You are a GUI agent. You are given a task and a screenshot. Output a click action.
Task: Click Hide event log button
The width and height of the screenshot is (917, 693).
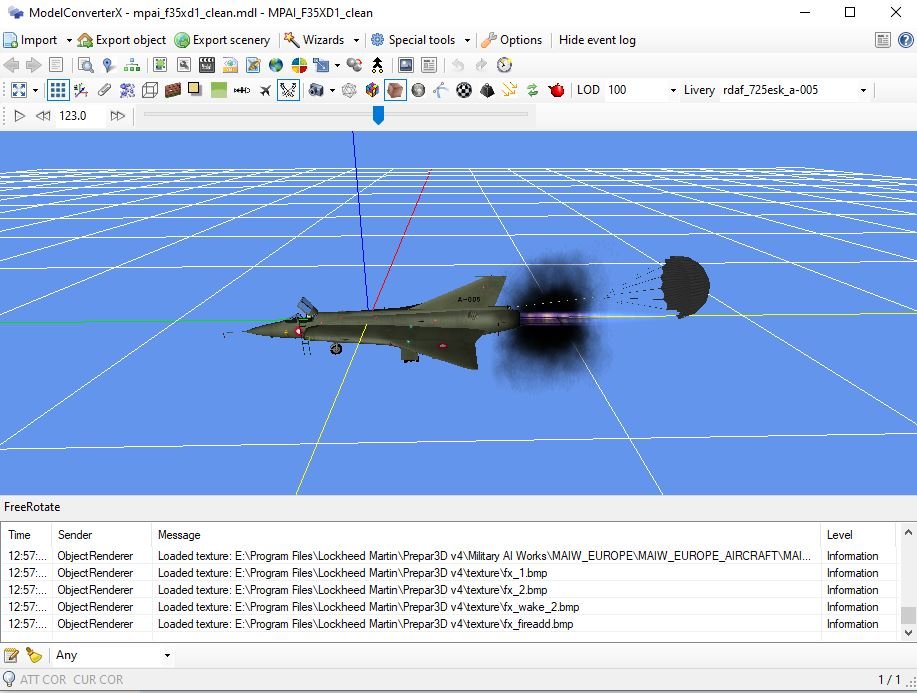click(597, 40)
